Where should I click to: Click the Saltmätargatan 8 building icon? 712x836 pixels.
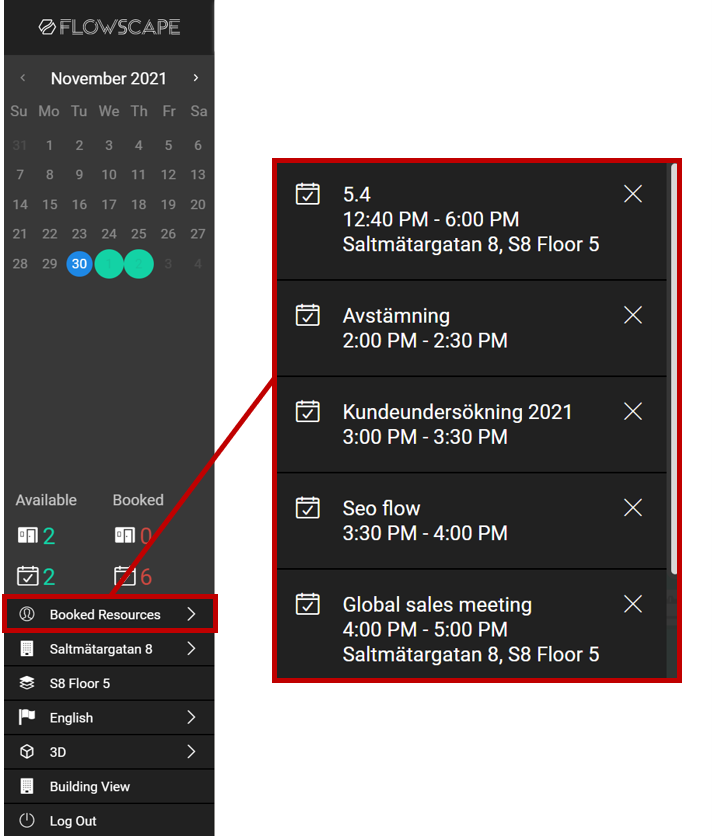pos(27,649)
